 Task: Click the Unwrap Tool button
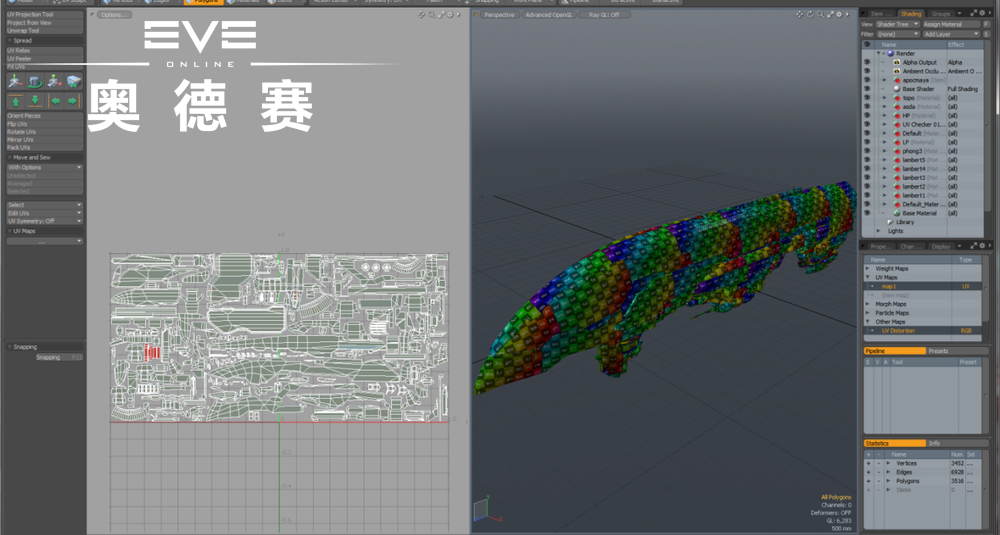click(x=23, y=30)
